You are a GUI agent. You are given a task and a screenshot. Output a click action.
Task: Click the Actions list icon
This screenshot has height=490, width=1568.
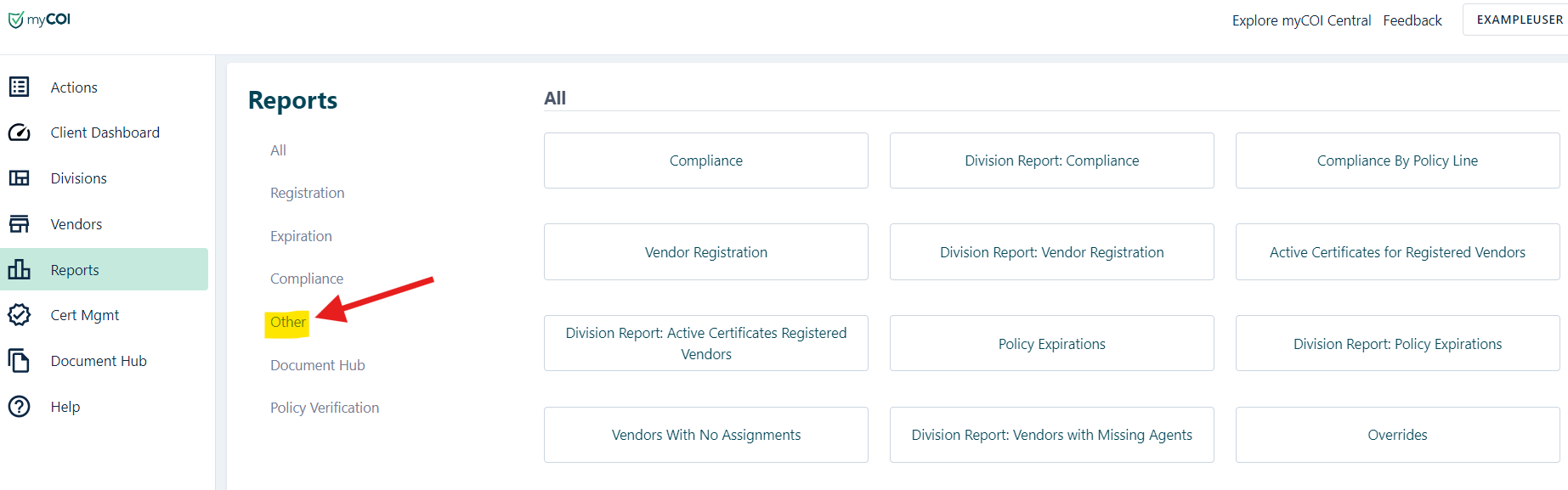pos(19,87)
